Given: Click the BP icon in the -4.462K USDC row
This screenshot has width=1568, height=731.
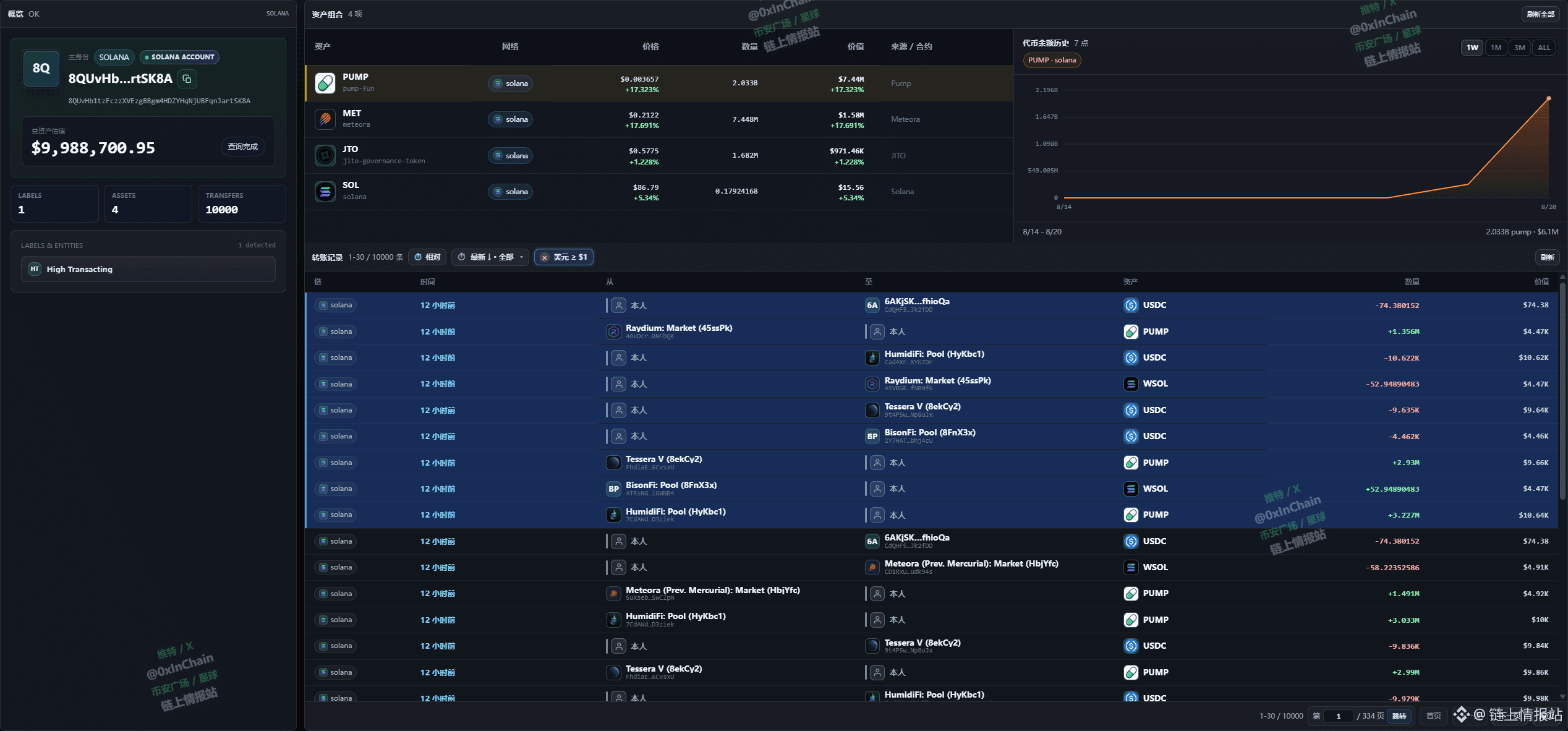Looking at the screenshot, I should click(x=872, y=436).
